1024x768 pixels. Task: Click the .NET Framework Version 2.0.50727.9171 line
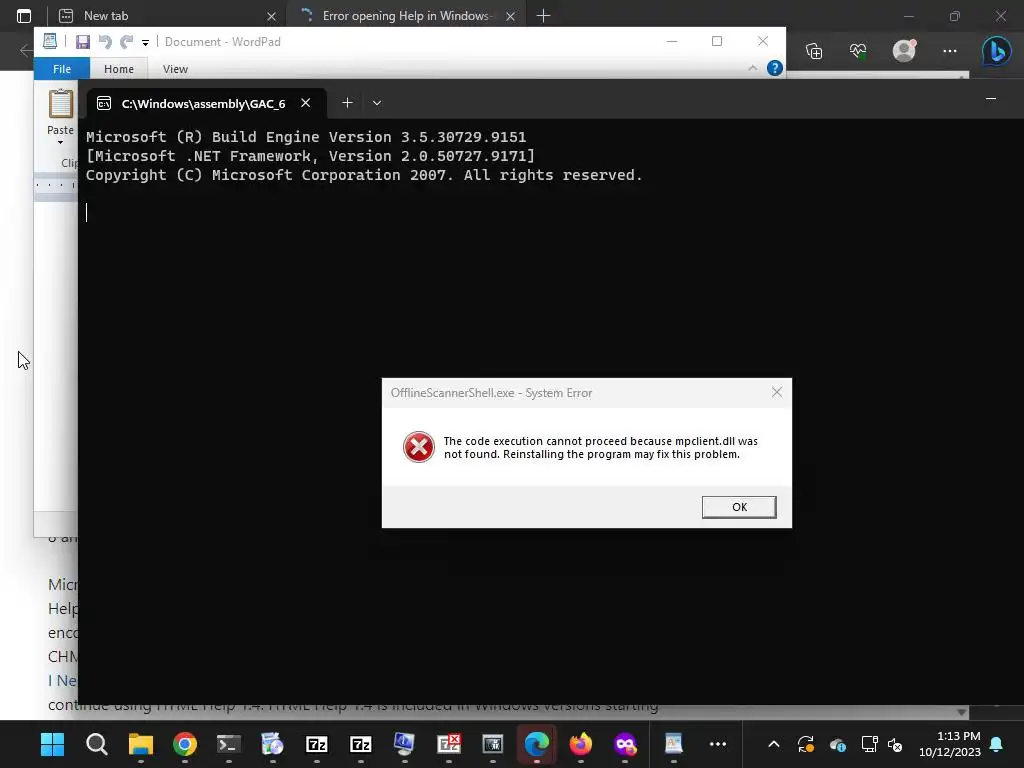(310, 156)
